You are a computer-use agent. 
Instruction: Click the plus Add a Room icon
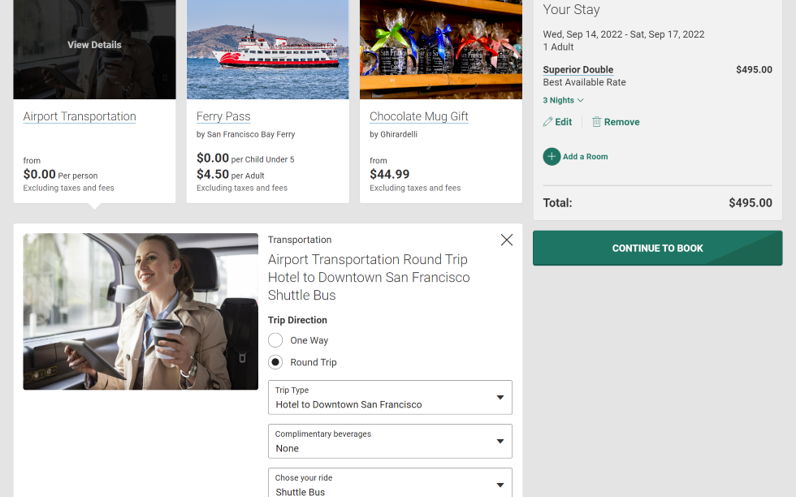click(551, 156)
